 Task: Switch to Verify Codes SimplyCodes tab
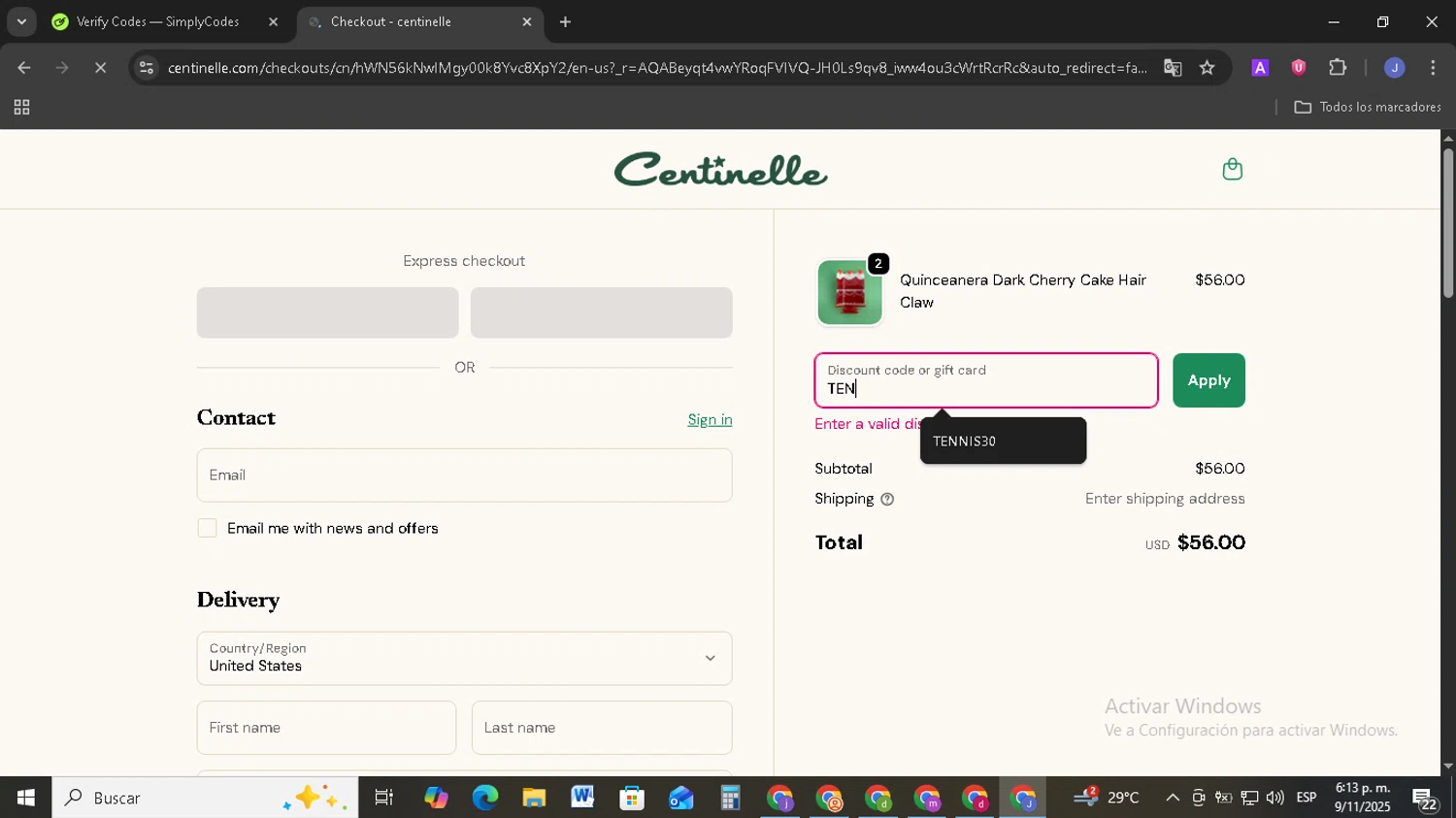point(158,21)
